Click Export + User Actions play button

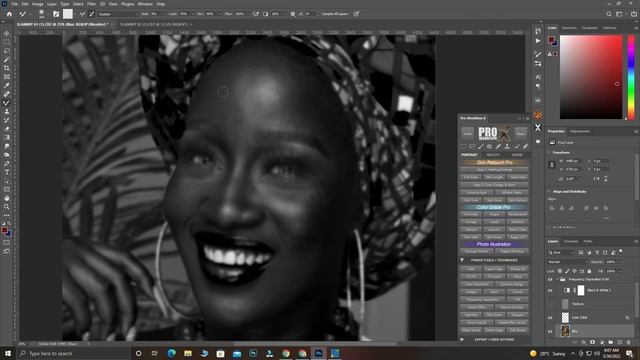pyautogui.click(x=462, y=339)
